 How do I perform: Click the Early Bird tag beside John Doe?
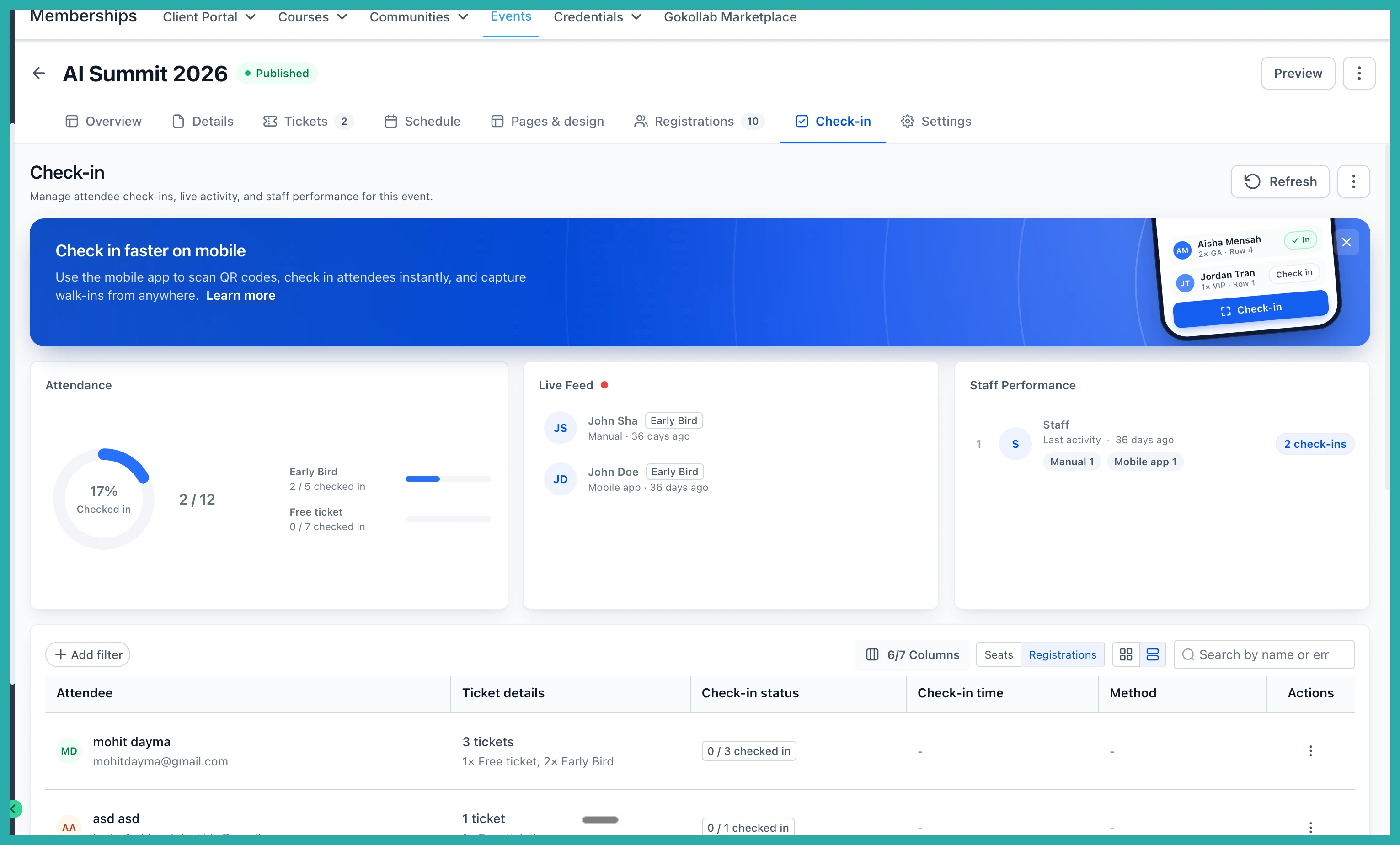point(674,471)
